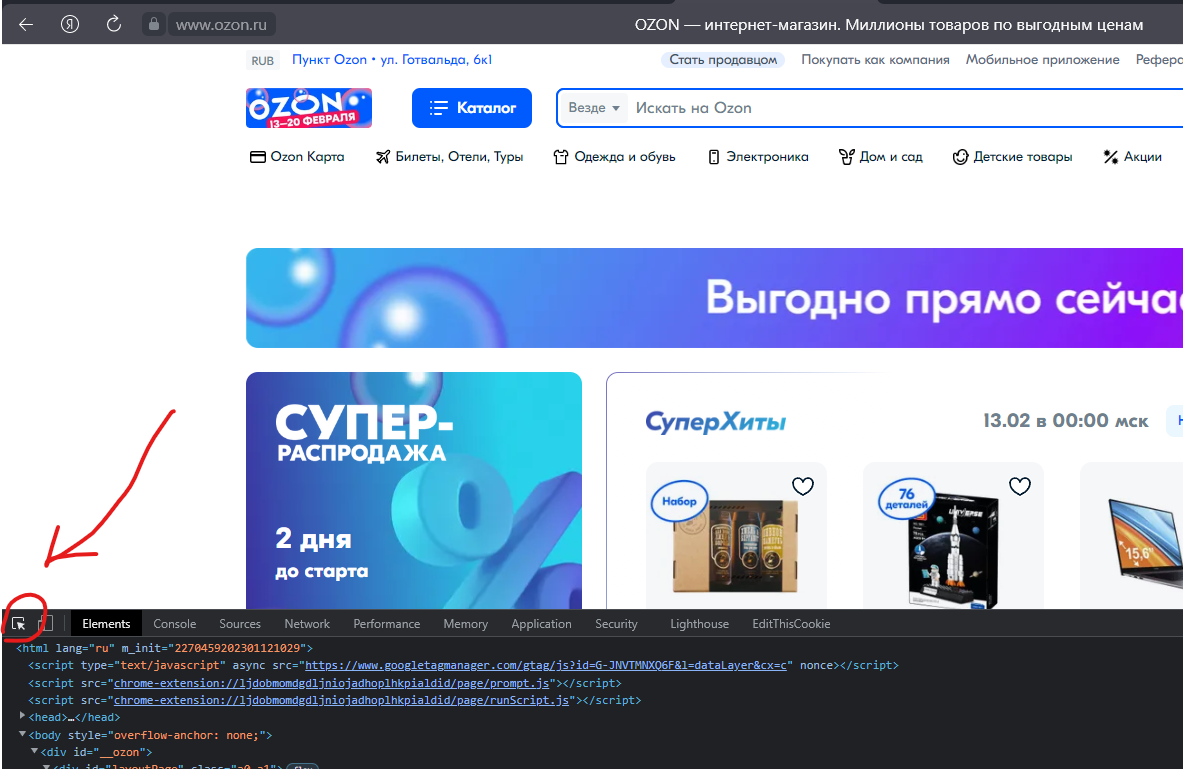Open Дом и сад category
This screenshot has width=1183, height=769.
point(880,157)
